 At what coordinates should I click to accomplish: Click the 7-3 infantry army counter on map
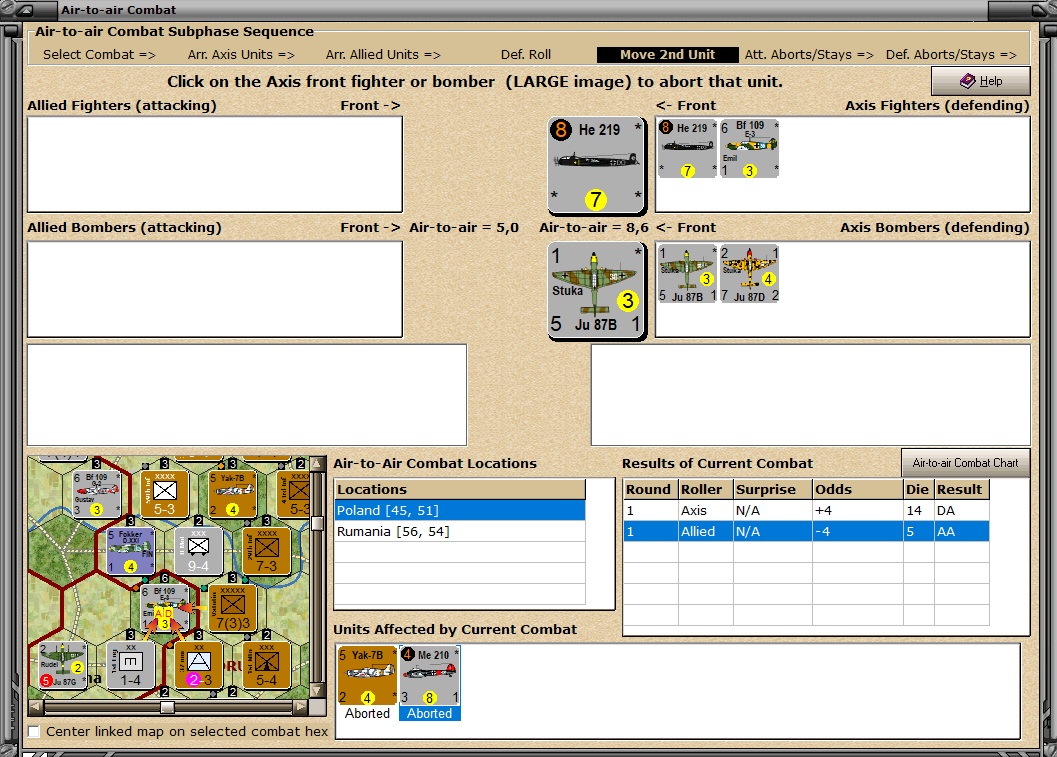(x=266, y=551)
